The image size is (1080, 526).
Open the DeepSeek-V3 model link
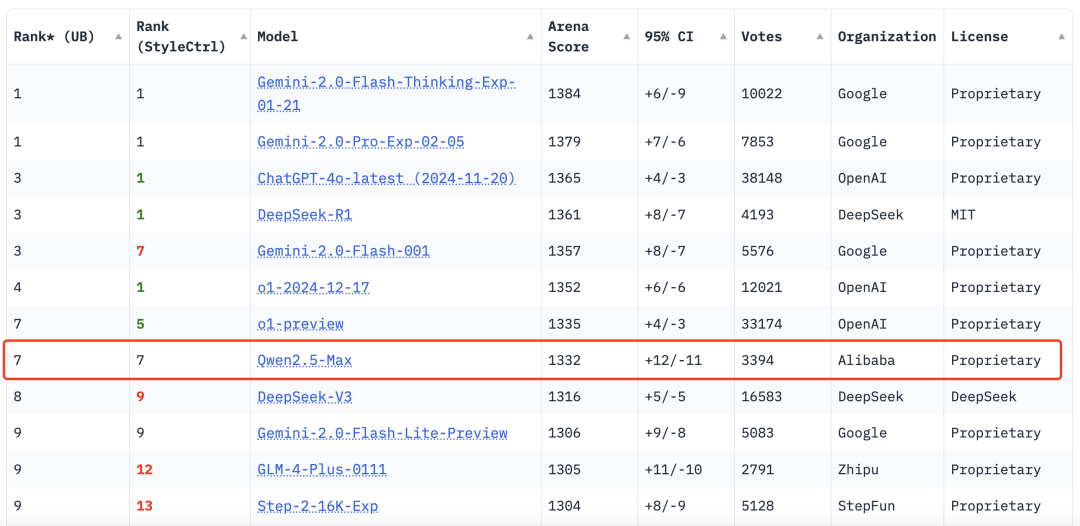304,397
